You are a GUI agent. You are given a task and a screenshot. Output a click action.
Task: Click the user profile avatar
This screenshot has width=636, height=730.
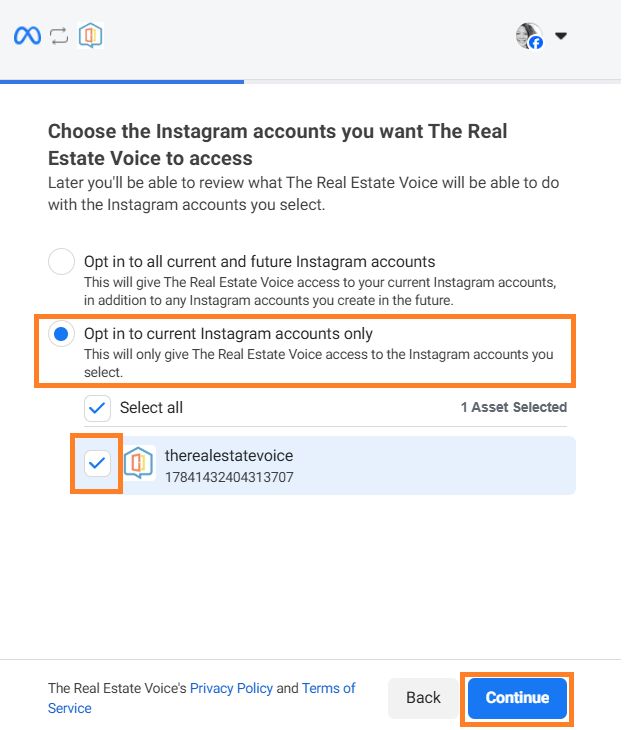528,35
